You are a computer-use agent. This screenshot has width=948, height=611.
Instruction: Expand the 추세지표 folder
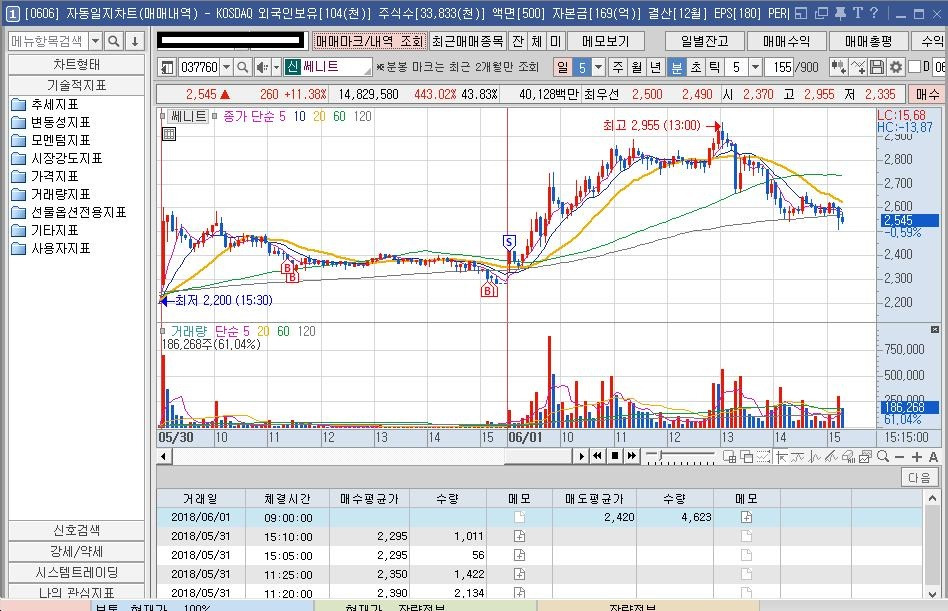pyautogui.click(x=45, y=104)
